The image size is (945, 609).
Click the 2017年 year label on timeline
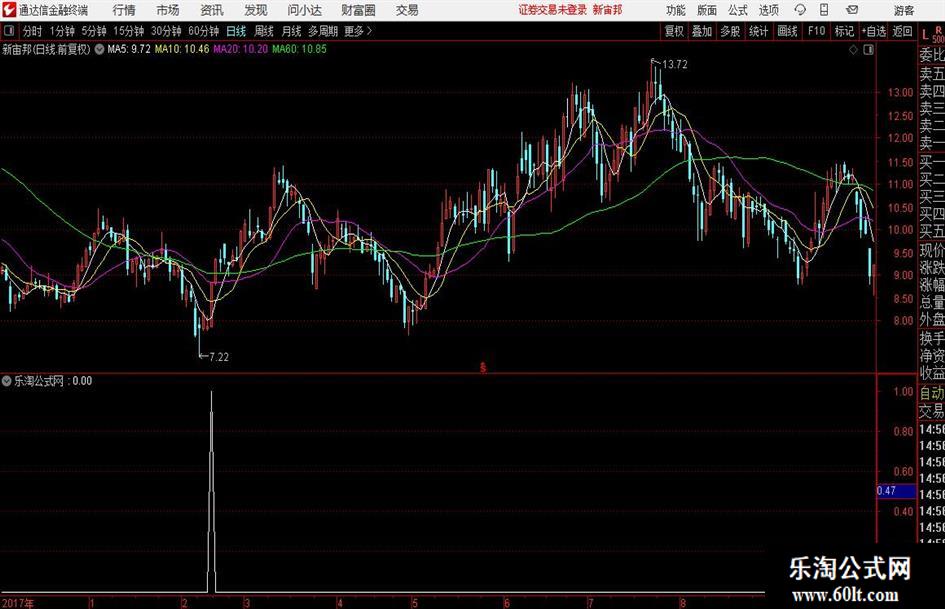[17, 602]
